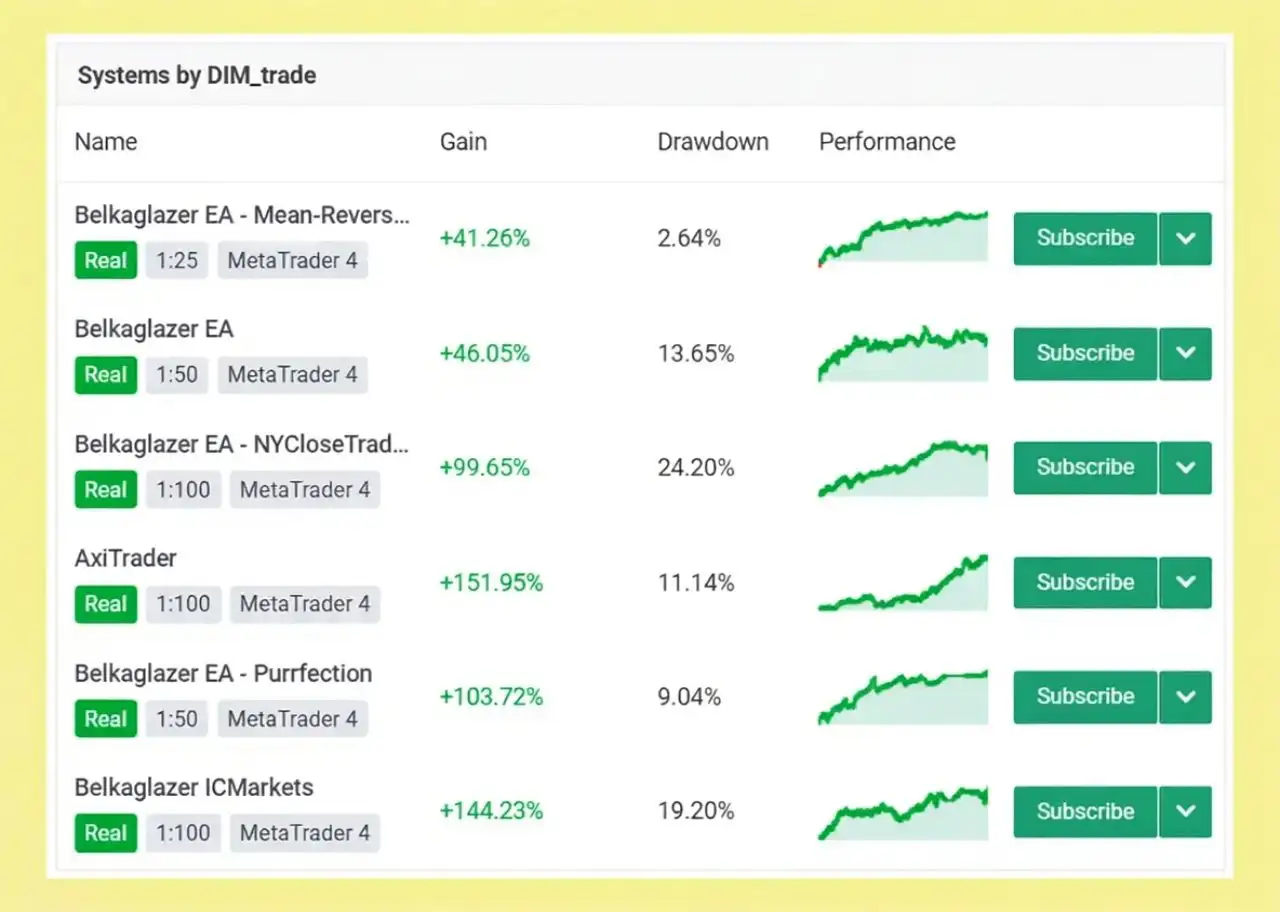Click MetaTrader 4 tag under Belkaglazer ICMarkets
Screen dimensions: 1280x912
click(304, 833)
